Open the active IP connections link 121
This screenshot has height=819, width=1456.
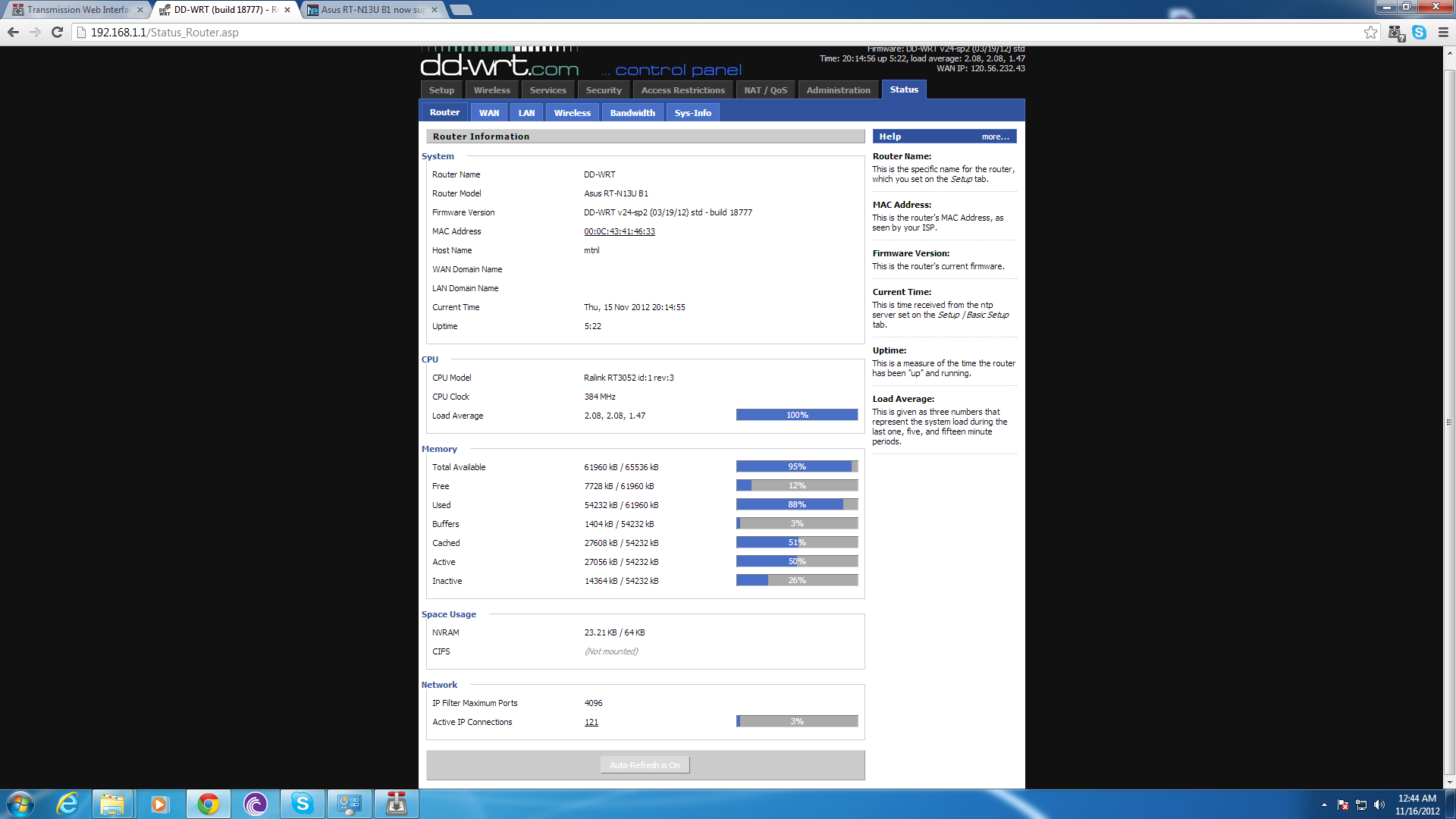coord(591,723)
